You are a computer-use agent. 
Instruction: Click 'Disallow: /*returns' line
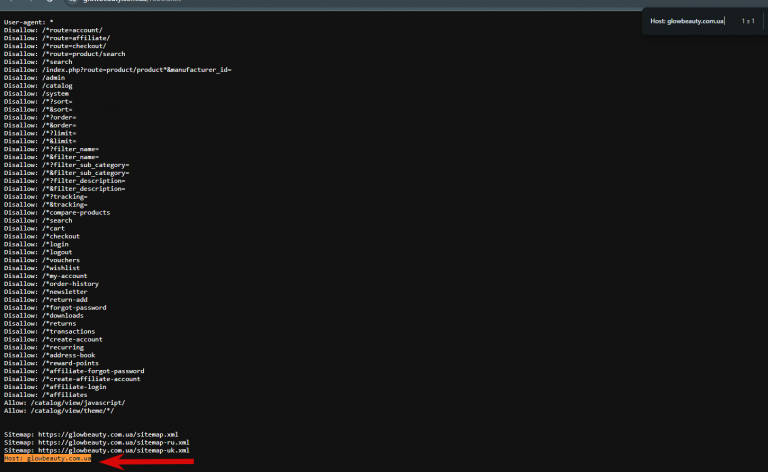[40, 323]
